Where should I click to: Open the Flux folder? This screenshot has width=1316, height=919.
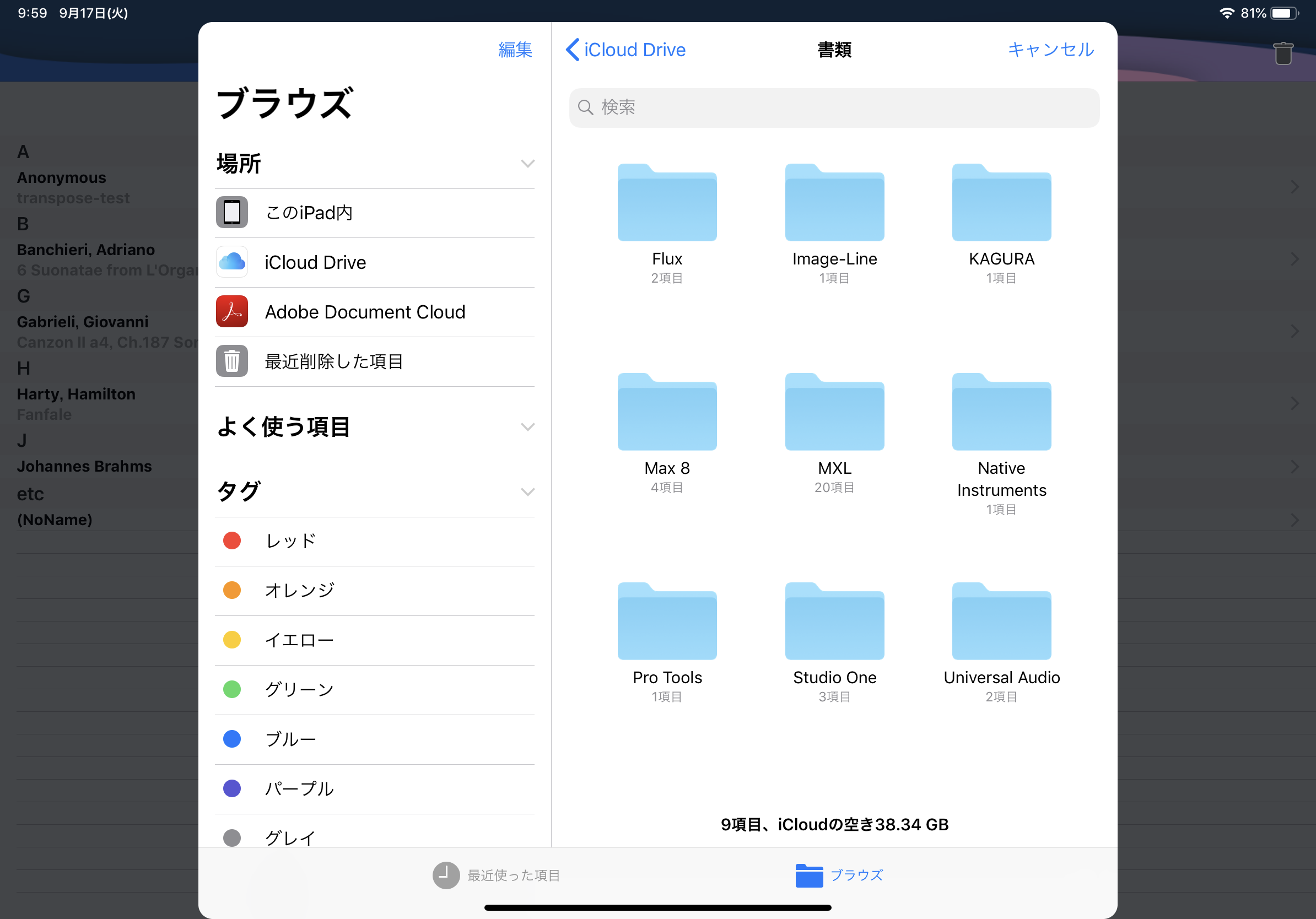pos(667,202)
